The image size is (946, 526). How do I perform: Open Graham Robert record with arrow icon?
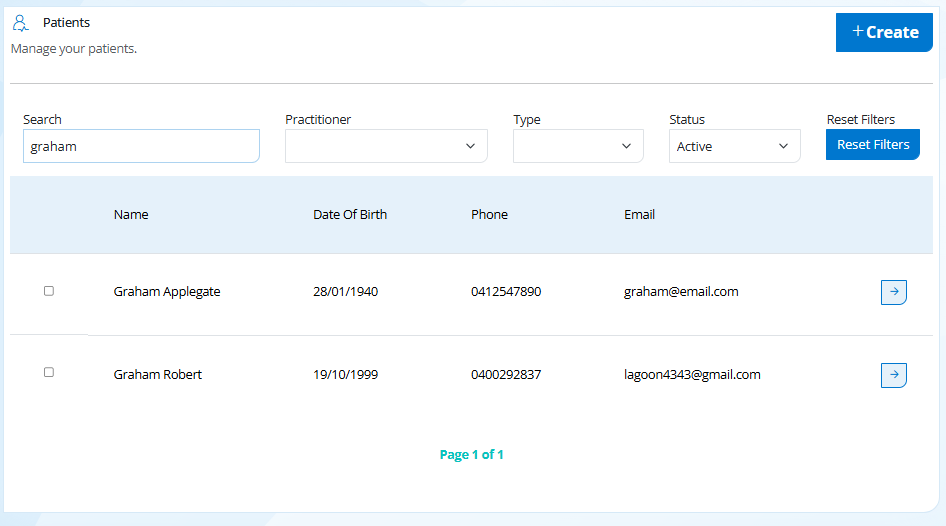click(x=894, y=375)
